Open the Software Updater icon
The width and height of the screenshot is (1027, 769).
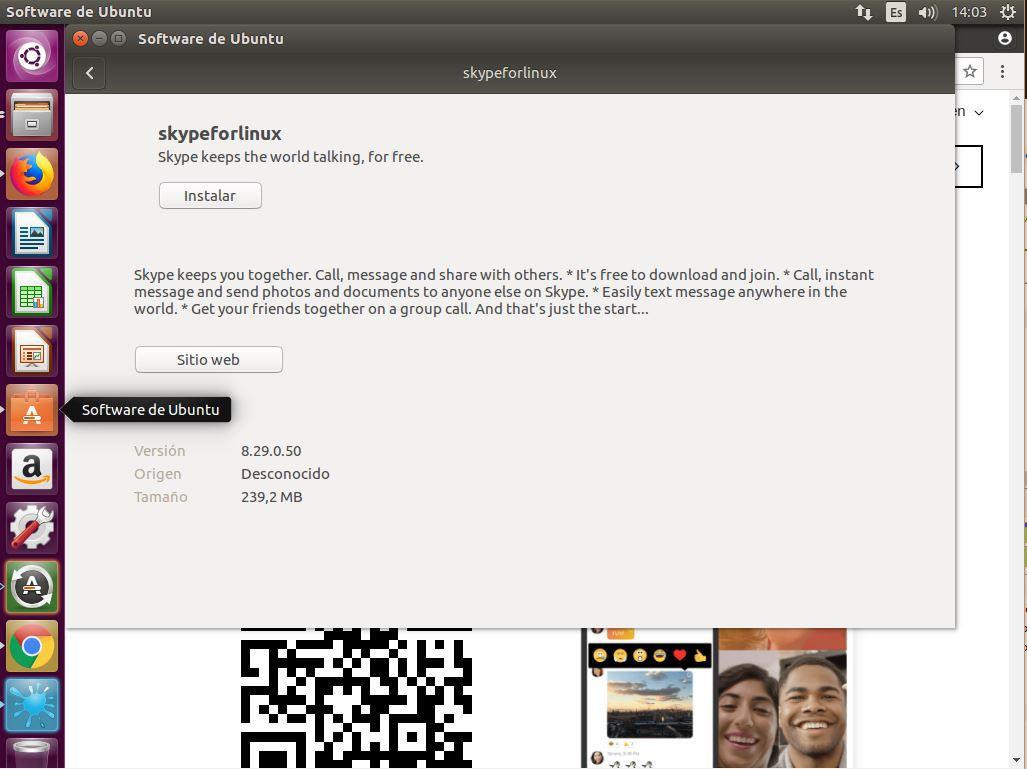(x=32, y=587)
